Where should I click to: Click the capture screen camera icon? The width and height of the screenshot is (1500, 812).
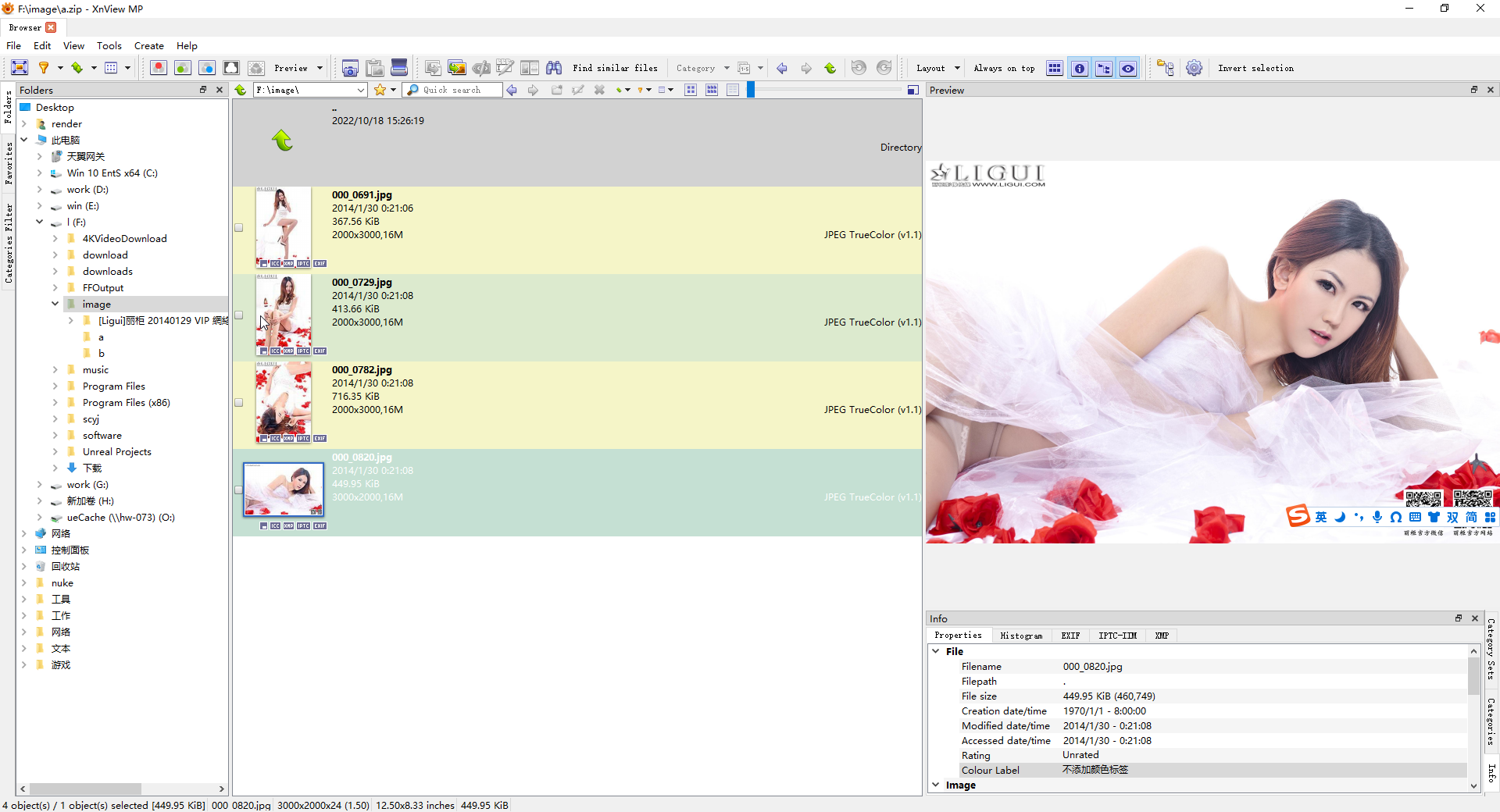pos(350,68)
